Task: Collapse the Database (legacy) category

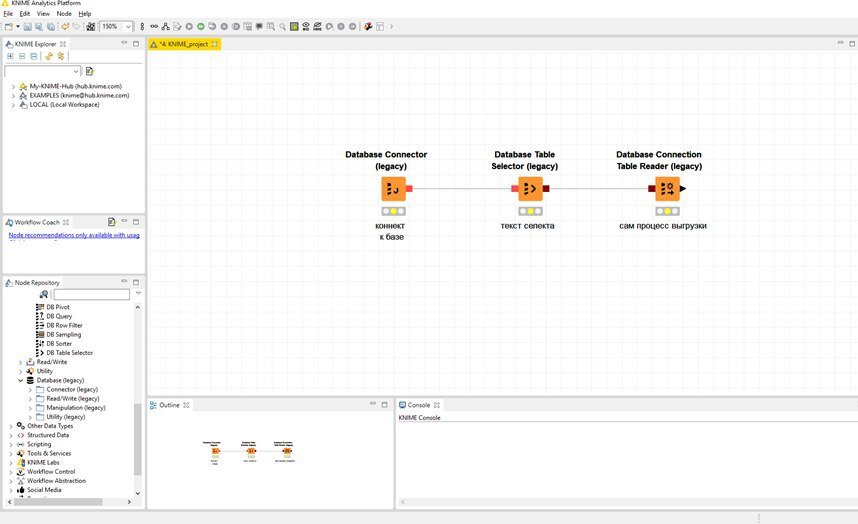Action: (21, 380)
